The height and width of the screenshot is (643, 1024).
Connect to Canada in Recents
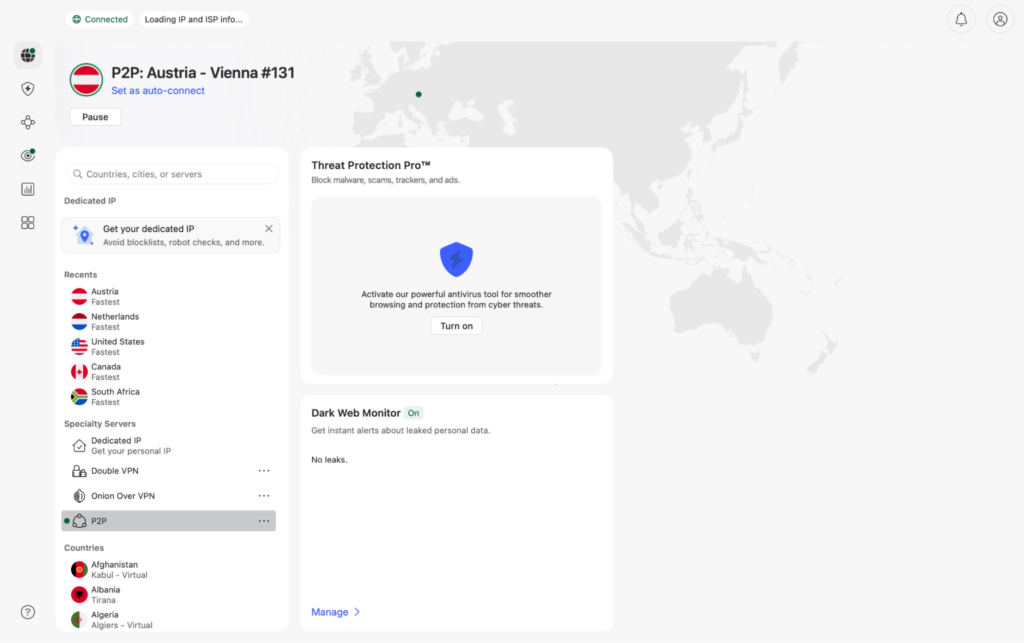pos(168,372)
